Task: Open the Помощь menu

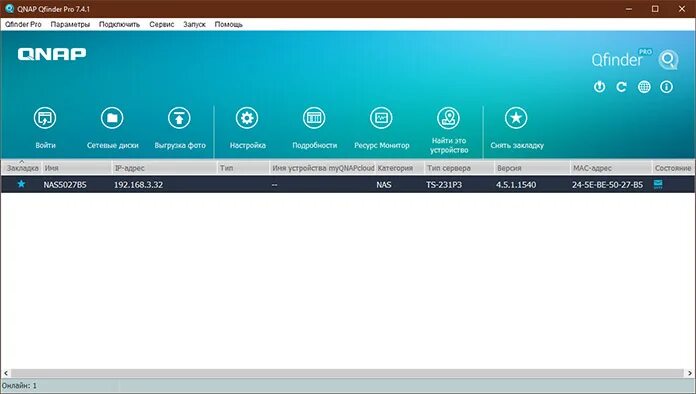Action: [229, 24]
